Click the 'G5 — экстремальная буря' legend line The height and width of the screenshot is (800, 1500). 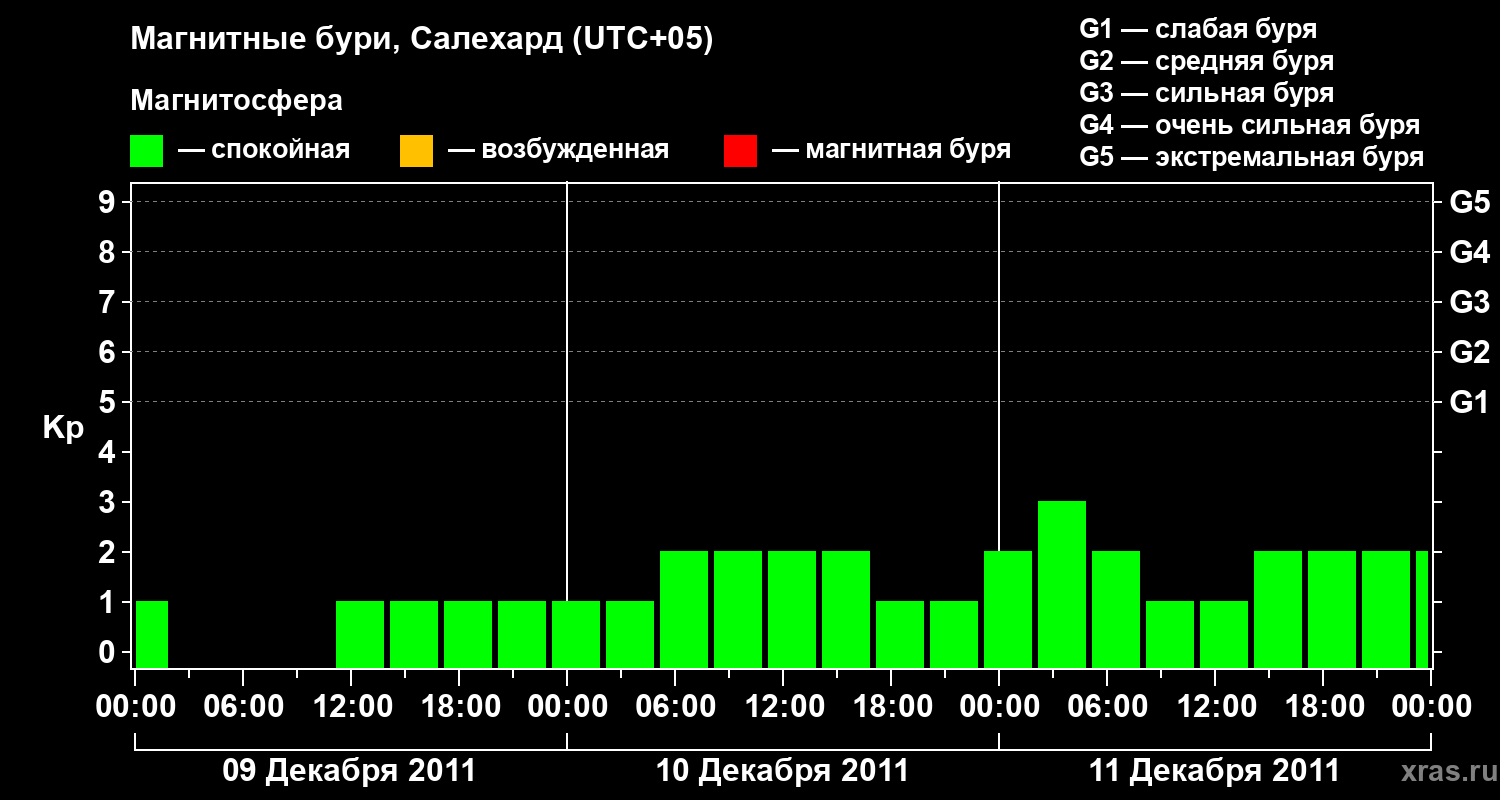pyautogui.click(x=1252, y=157)
